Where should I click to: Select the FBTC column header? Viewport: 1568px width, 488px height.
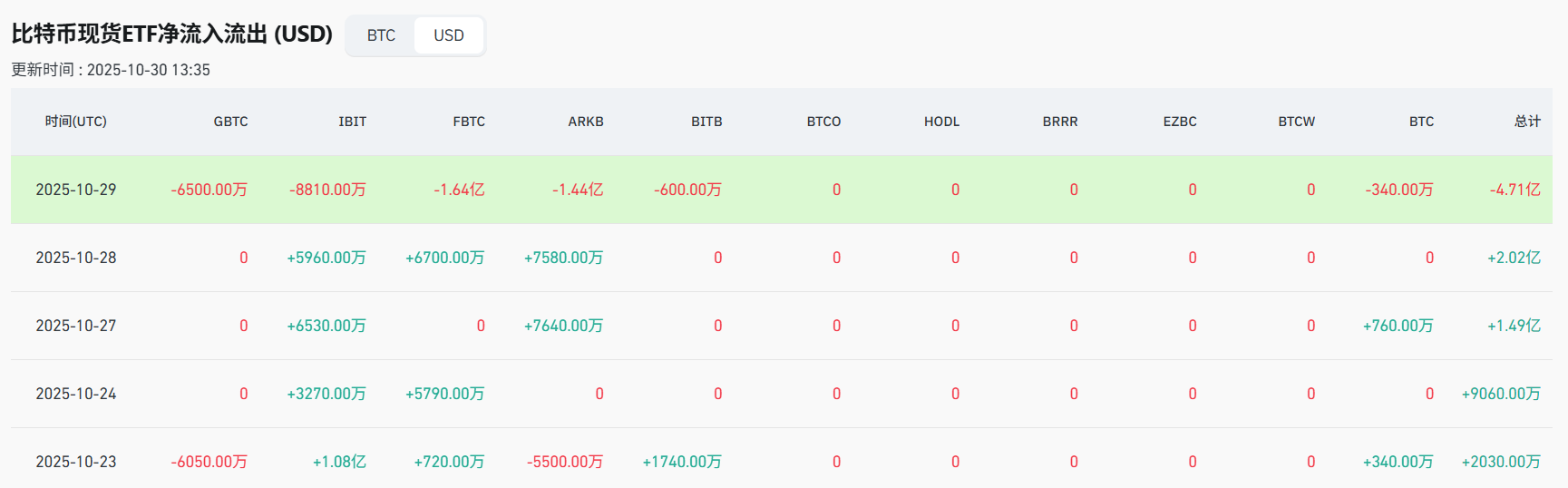(x=469, y=122)
